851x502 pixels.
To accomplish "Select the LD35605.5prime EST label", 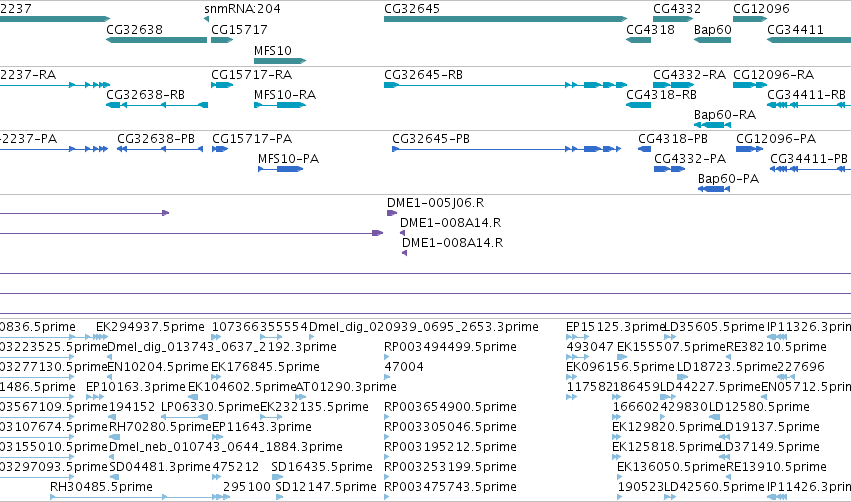I will click(x=715, y=327).
